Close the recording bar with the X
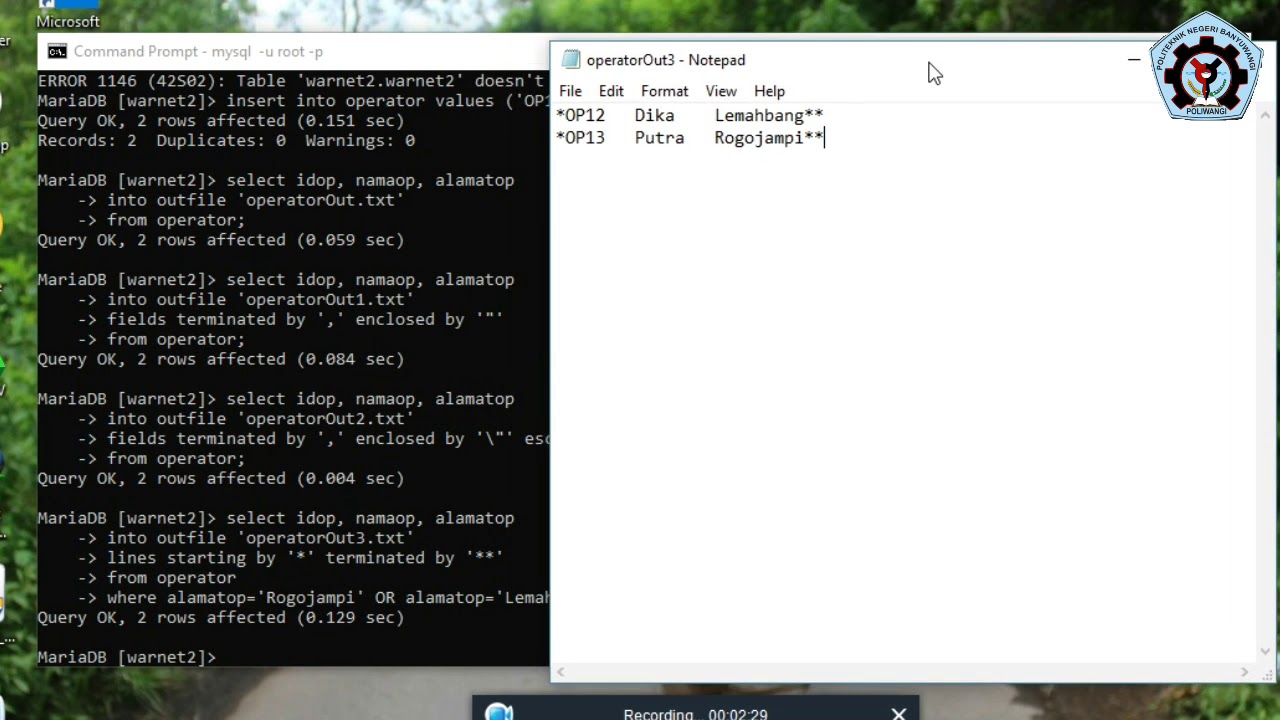The image size is (1280, 720). (x=898, y=714)
